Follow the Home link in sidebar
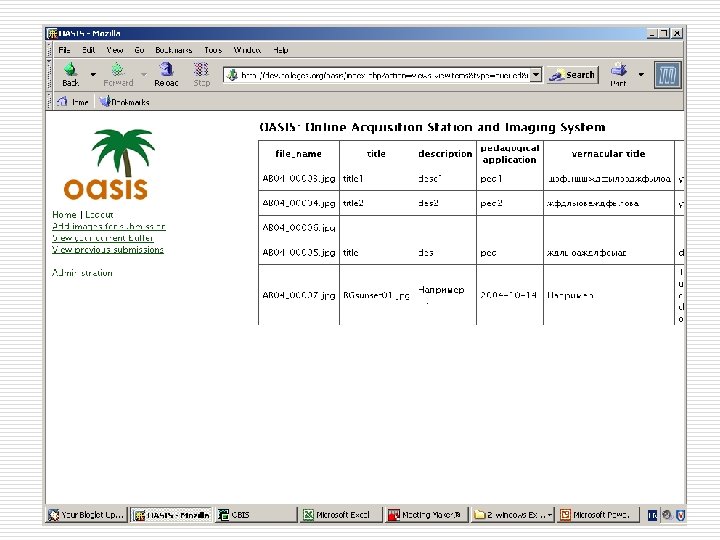 64,214
